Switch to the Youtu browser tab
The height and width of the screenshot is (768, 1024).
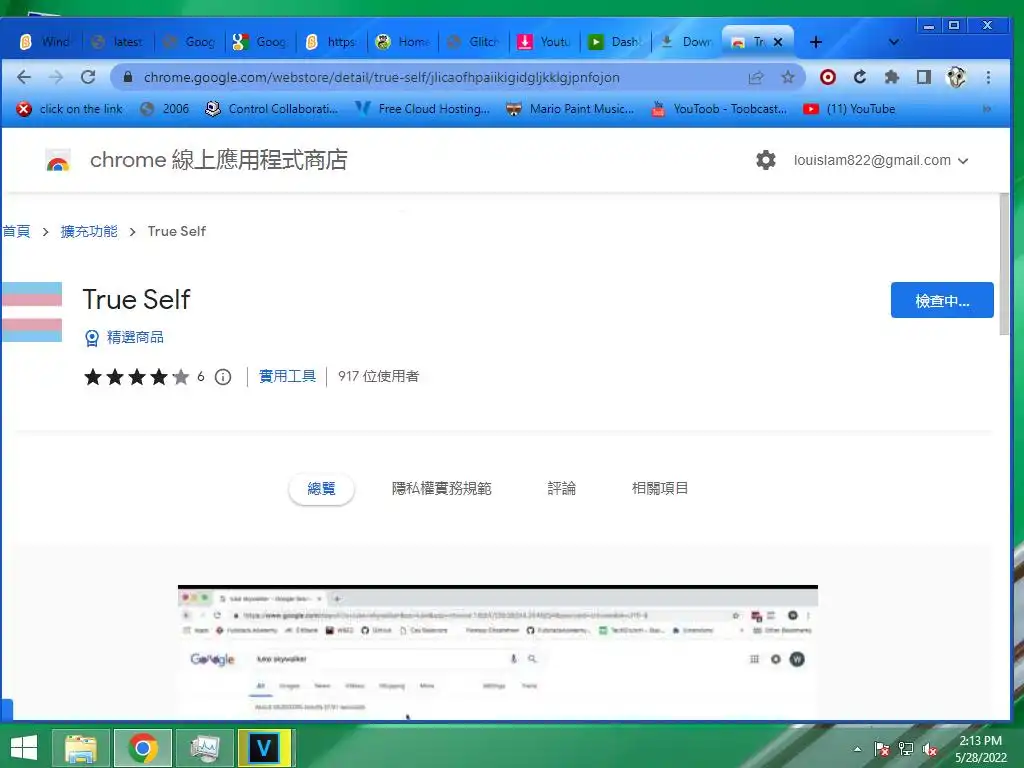(545, 42)
